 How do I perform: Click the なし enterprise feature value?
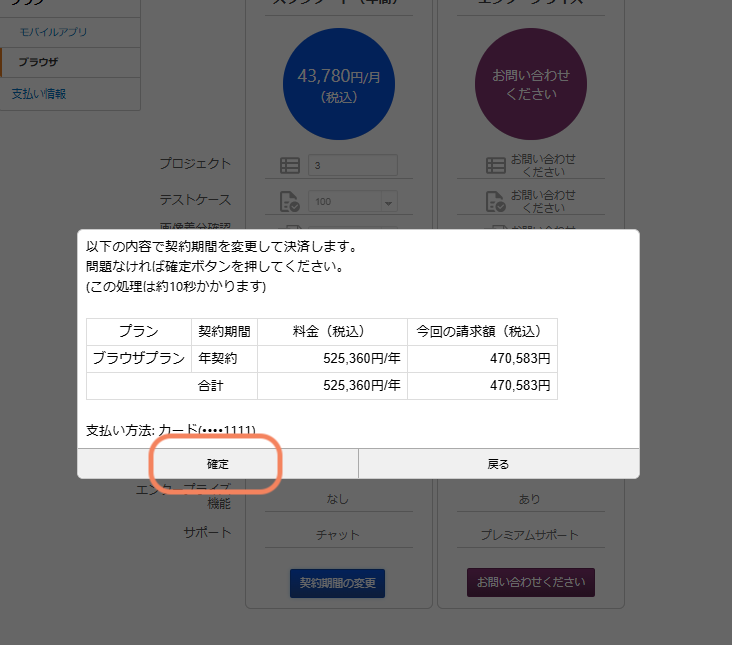[338, 499]
